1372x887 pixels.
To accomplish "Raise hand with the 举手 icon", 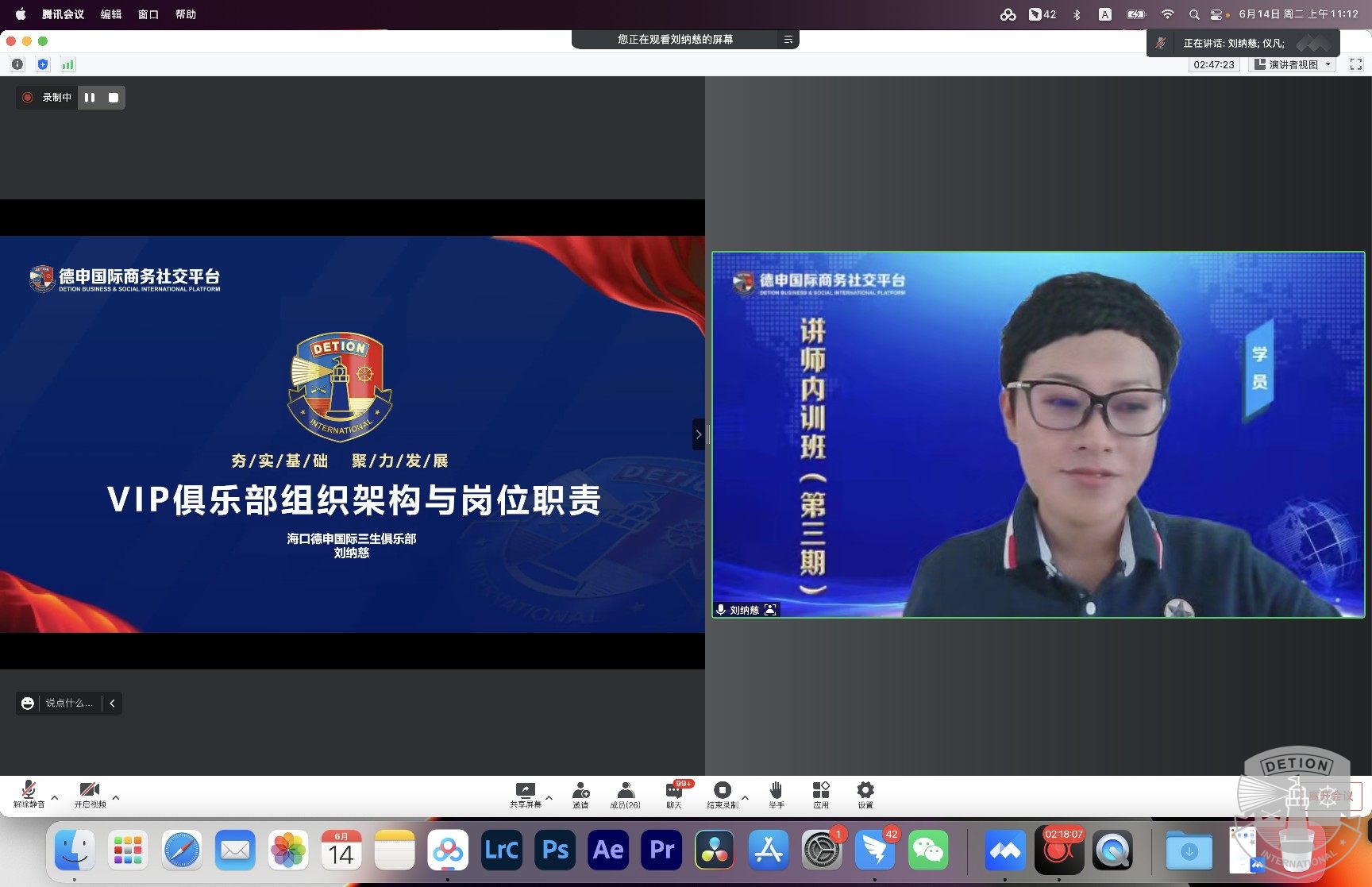I will point(776,794).
